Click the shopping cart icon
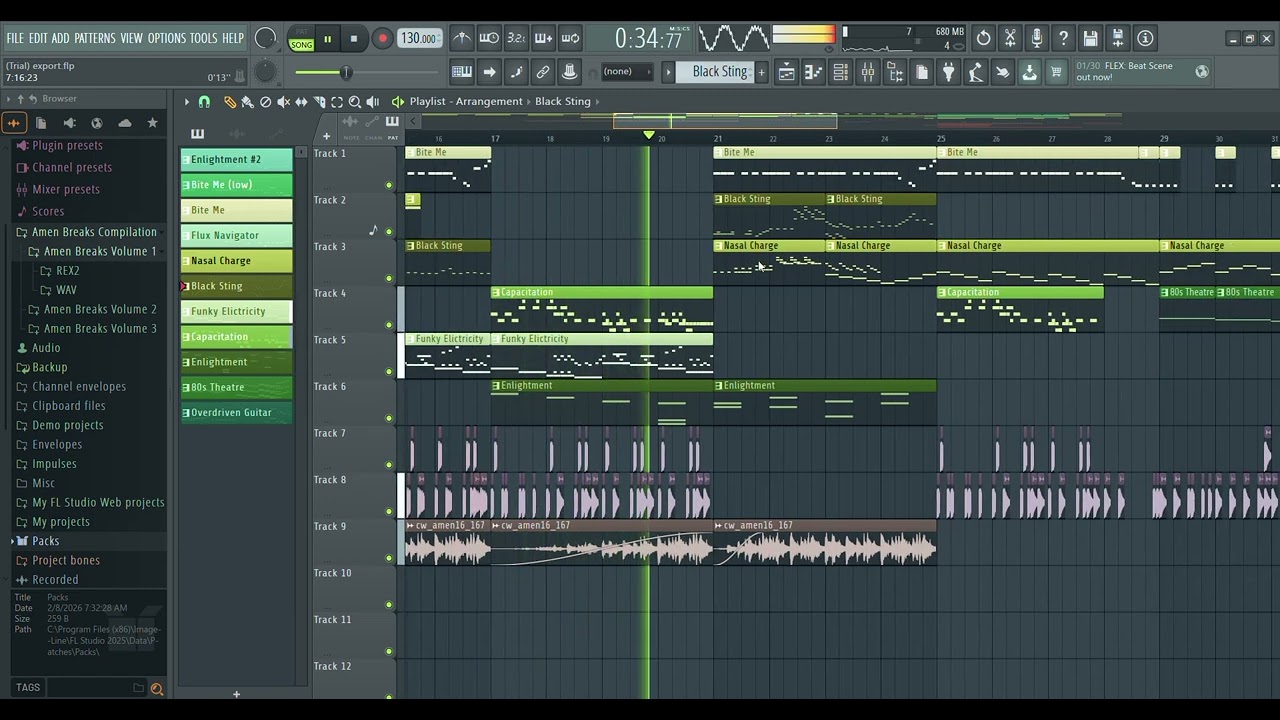This screenshot has height=720, width=1280. (1056, 72)
